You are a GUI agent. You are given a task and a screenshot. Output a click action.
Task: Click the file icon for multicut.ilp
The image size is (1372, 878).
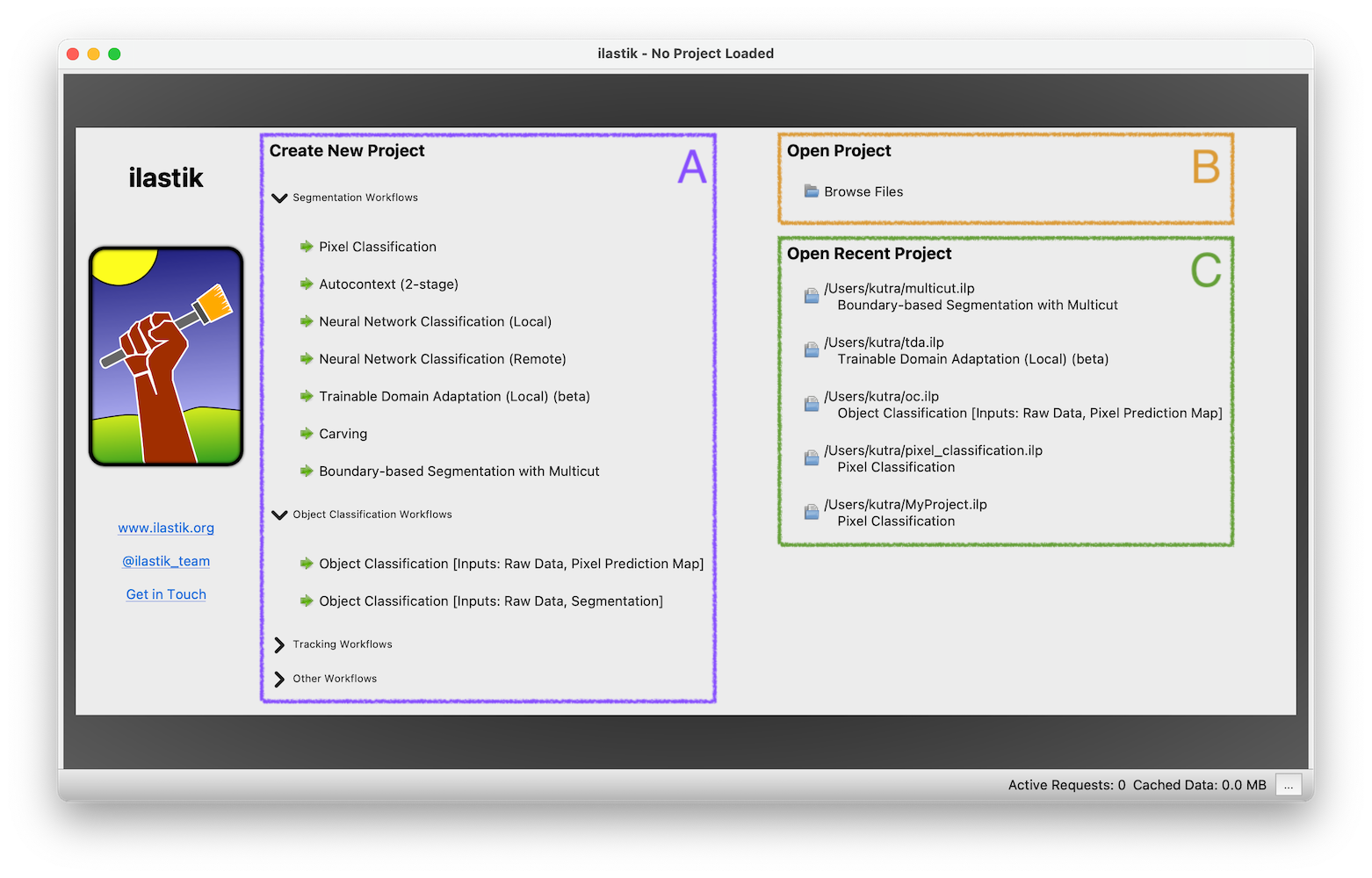pos(812,297)
